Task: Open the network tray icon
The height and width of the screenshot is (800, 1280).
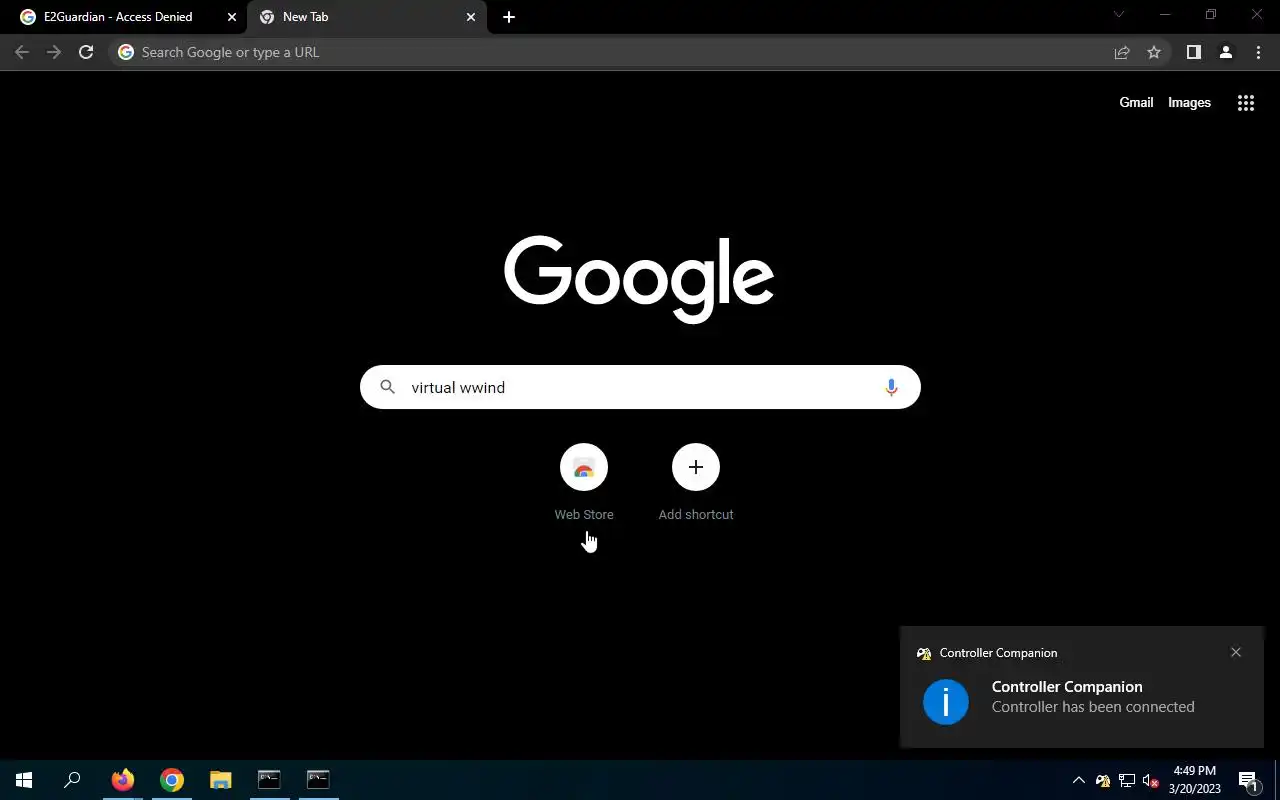Action: tap(1127, 780)
